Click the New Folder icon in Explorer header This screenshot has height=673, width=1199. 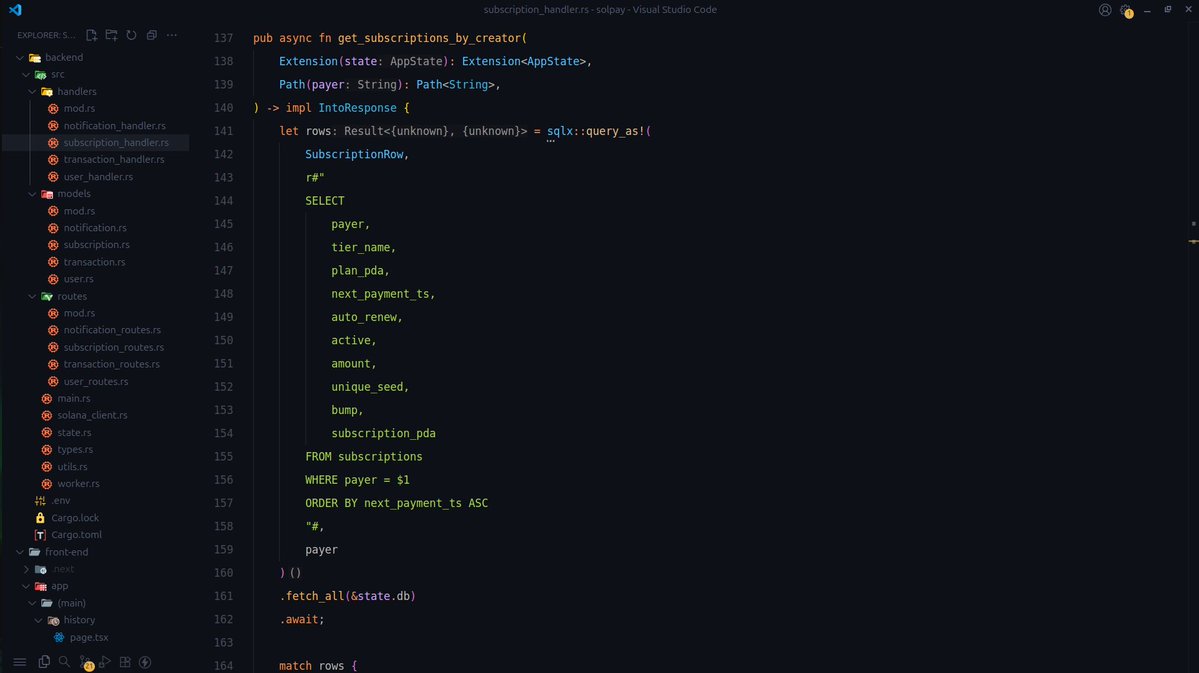tap(112, 35)
